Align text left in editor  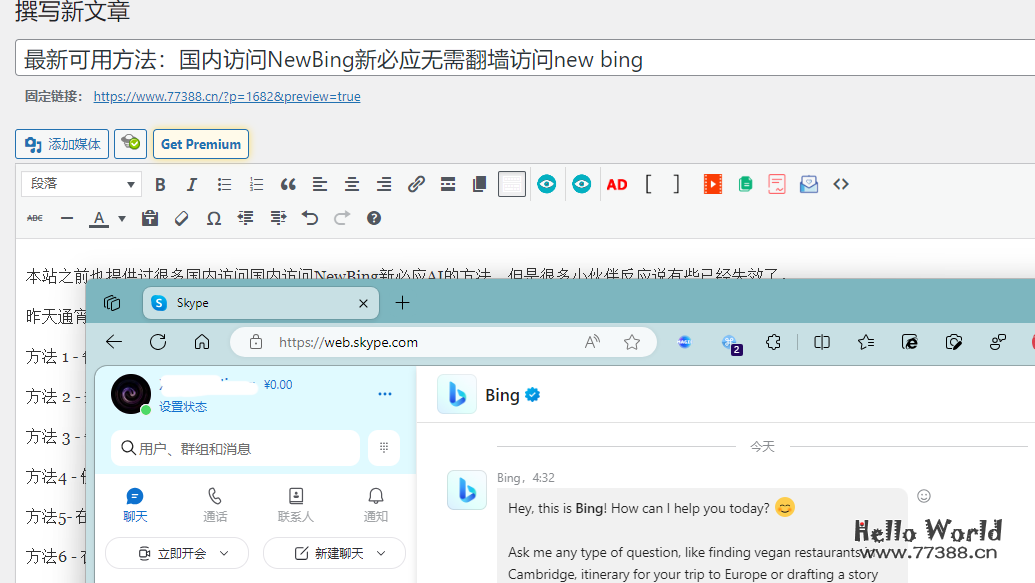click(319, 184)
